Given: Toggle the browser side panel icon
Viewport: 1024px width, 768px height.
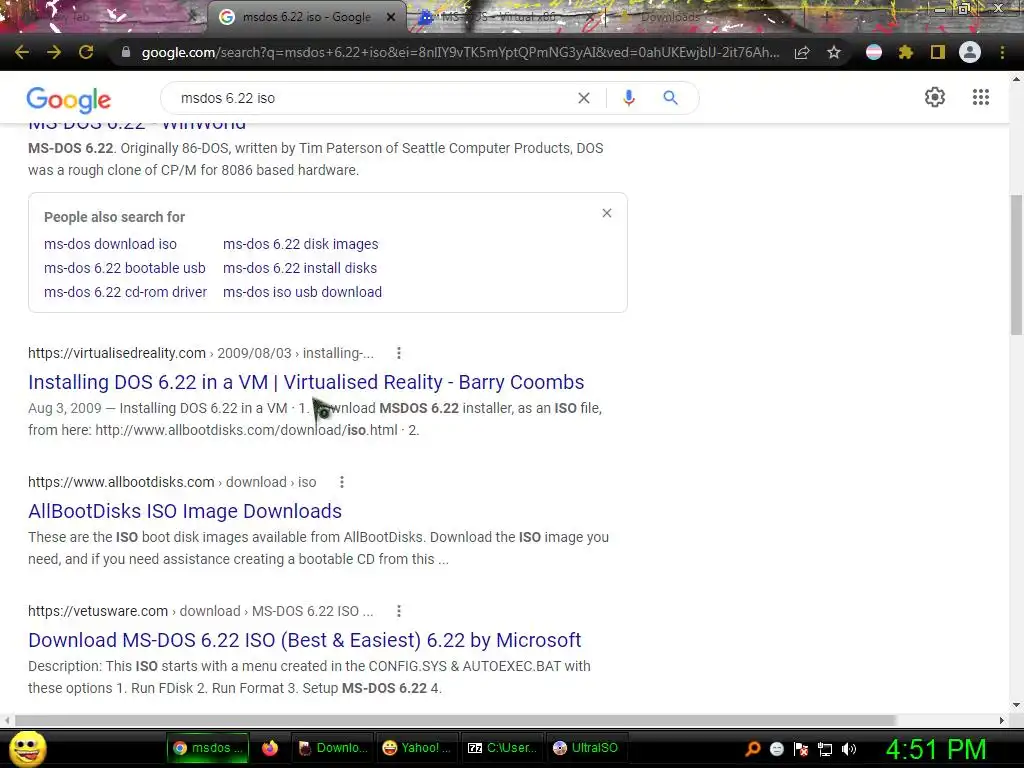Looking at the screenshot, I should pyautogui.click(x=938, y=52).
